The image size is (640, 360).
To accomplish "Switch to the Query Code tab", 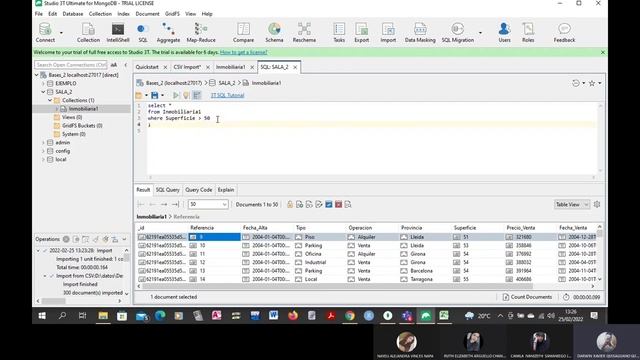I will coord(199,190).
